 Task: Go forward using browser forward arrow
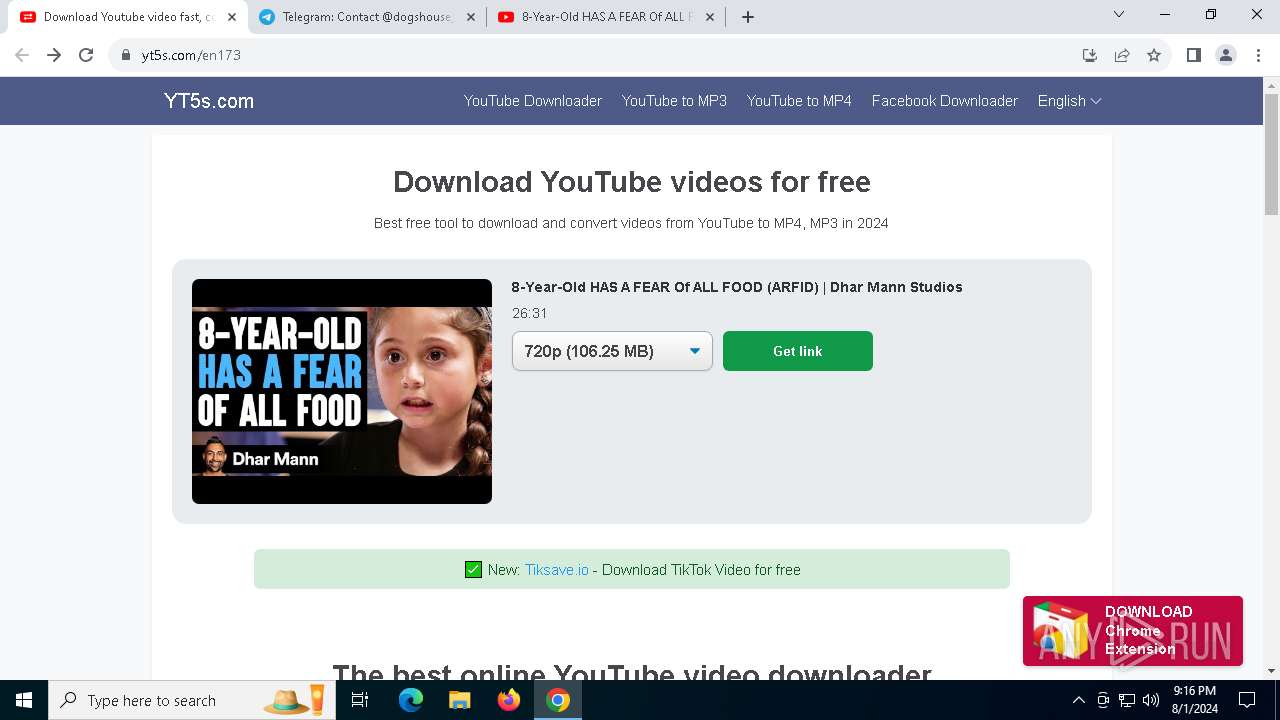(54, 55)
